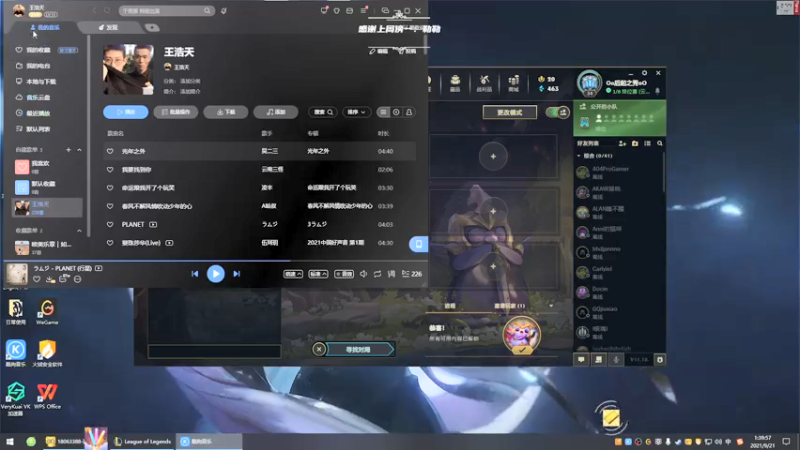
Task: Open the message inbox icon in header
Action: [349, 10]
